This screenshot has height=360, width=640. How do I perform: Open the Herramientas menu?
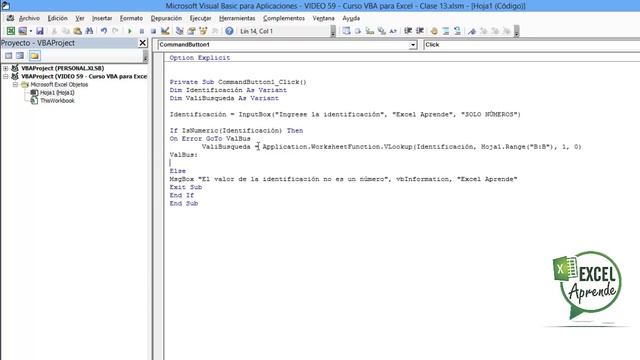click(237, 18)
